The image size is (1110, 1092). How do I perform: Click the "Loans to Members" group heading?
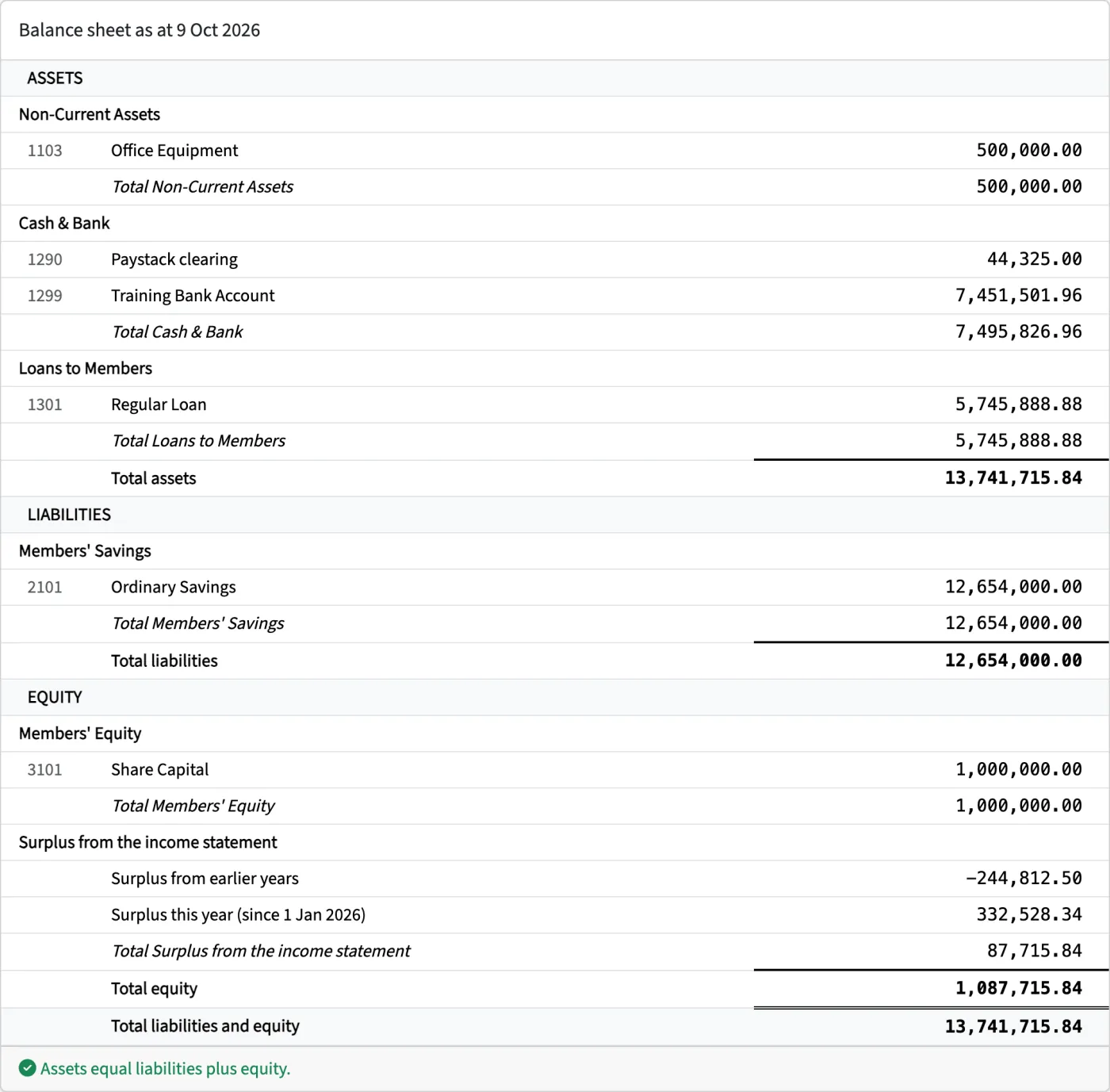pyautogui.click(x=86, y=368)
